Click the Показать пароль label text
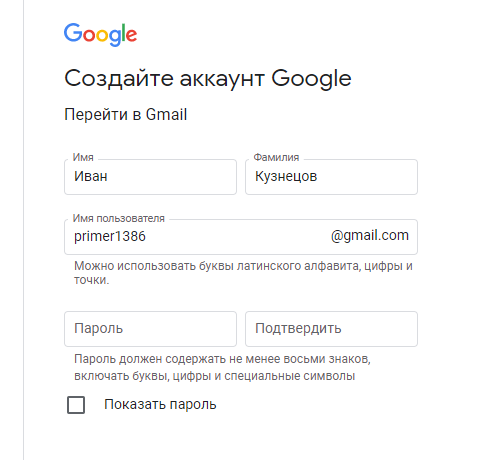This screenshot has width=481, height=460. pos(160,404)
